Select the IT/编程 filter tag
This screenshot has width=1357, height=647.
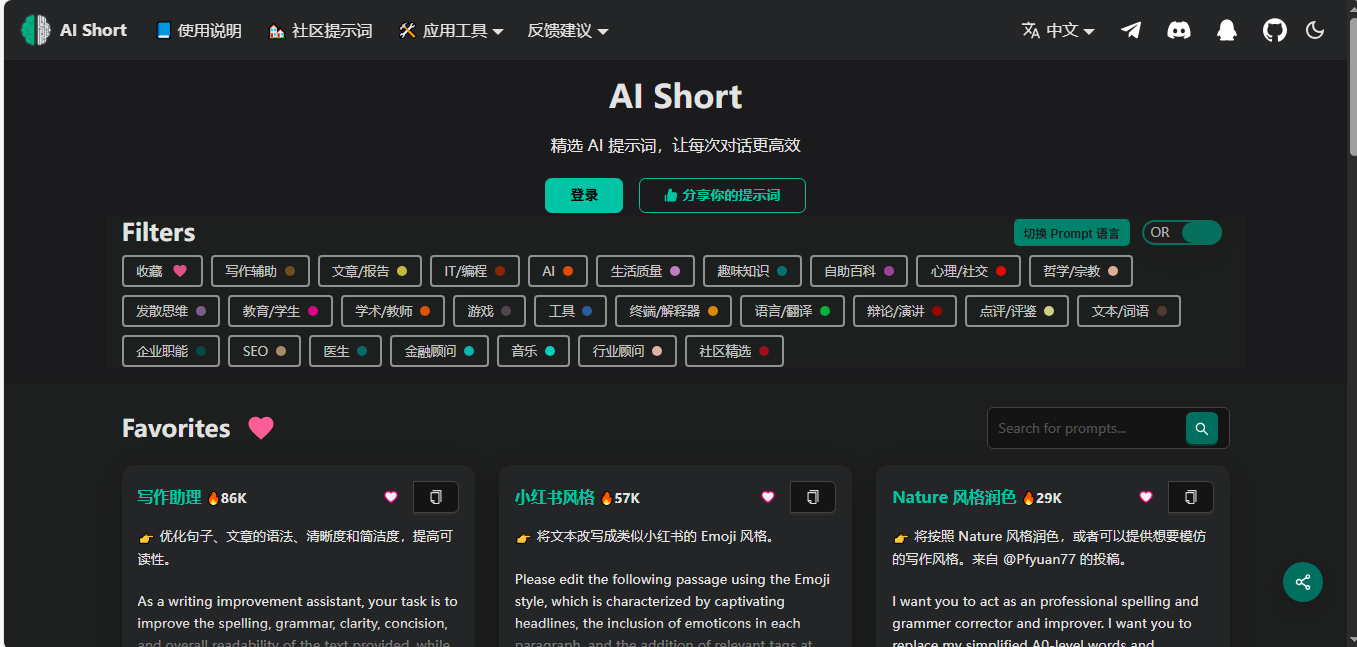point(475,271)
